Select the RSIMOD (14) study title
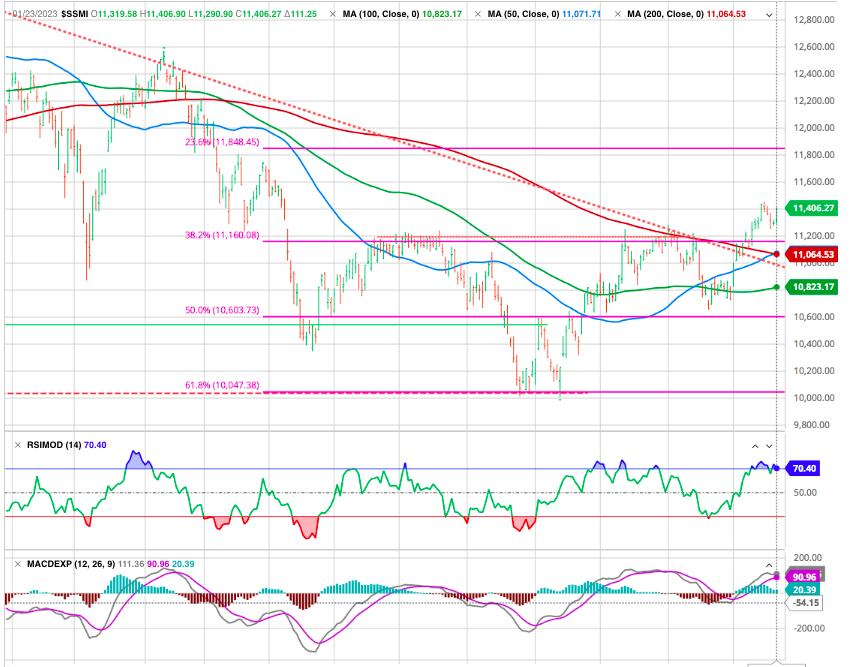This screenshot has height=667, width=850. [x=53, y=444]
